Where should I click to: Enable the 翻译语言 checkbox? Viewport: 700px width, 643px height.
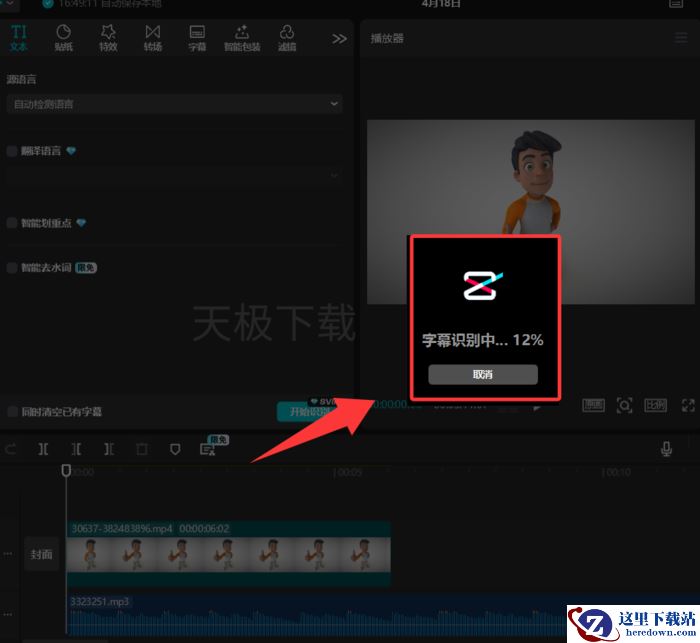click(12, 151)
